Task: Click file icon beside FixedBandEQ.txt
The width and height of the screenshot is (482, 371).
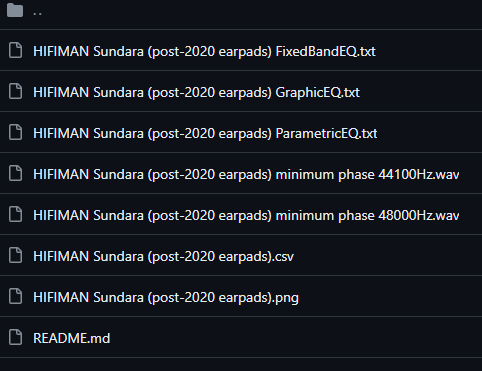Action: (x=15, y=51)
